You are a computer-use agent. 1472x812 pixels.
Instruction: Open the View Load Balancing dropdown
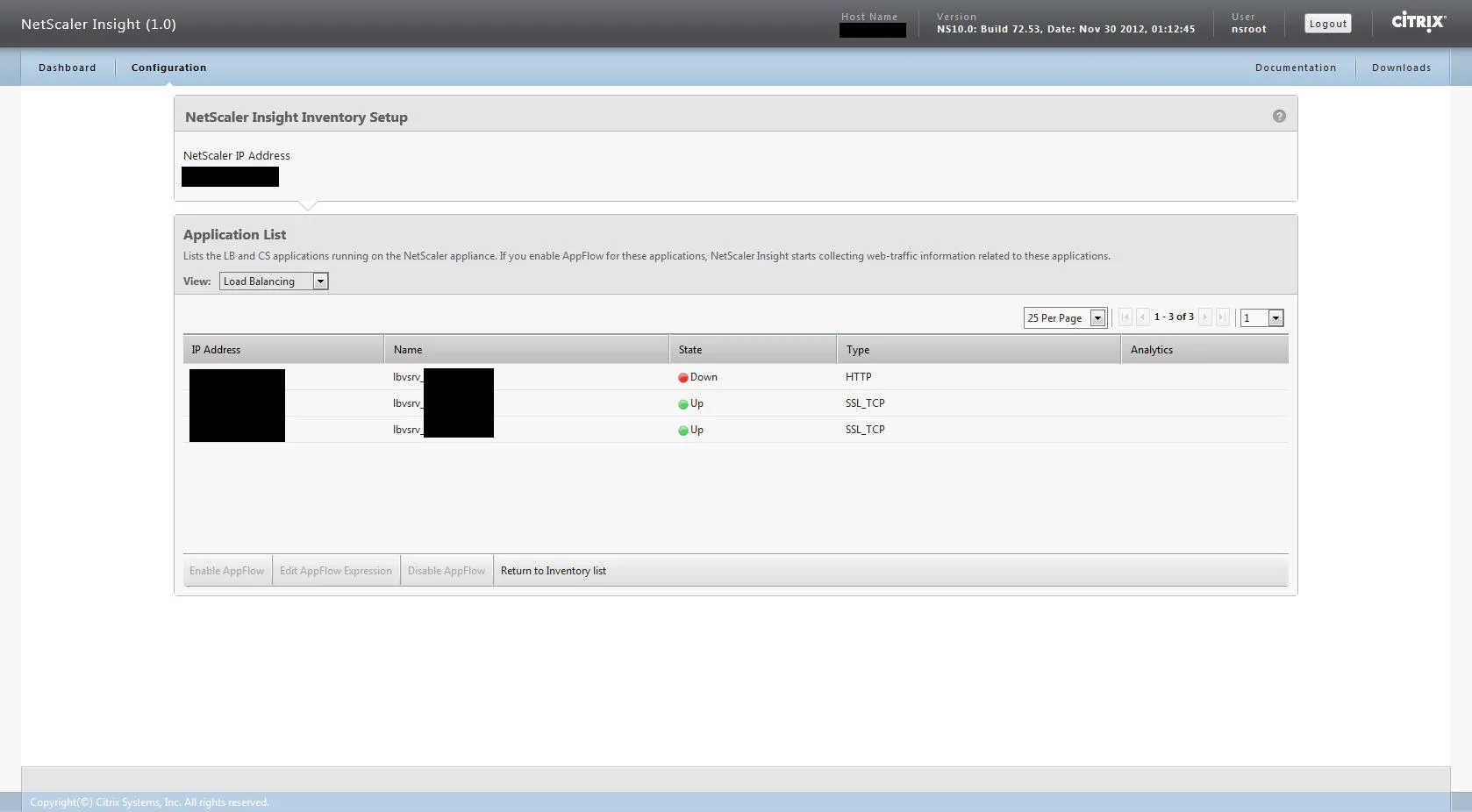coord(274,281)
